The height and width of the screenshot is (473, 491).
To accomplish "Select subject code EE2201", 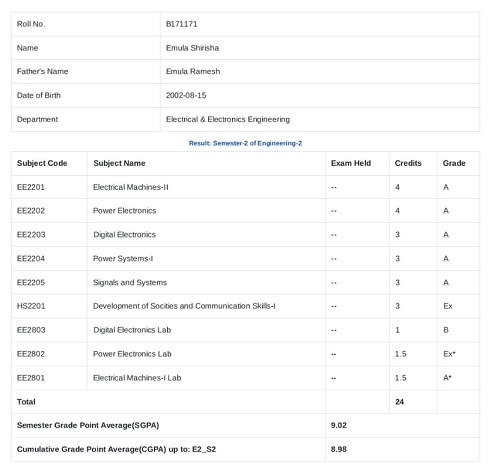I will pyautogui.click(x=31, y=187).
